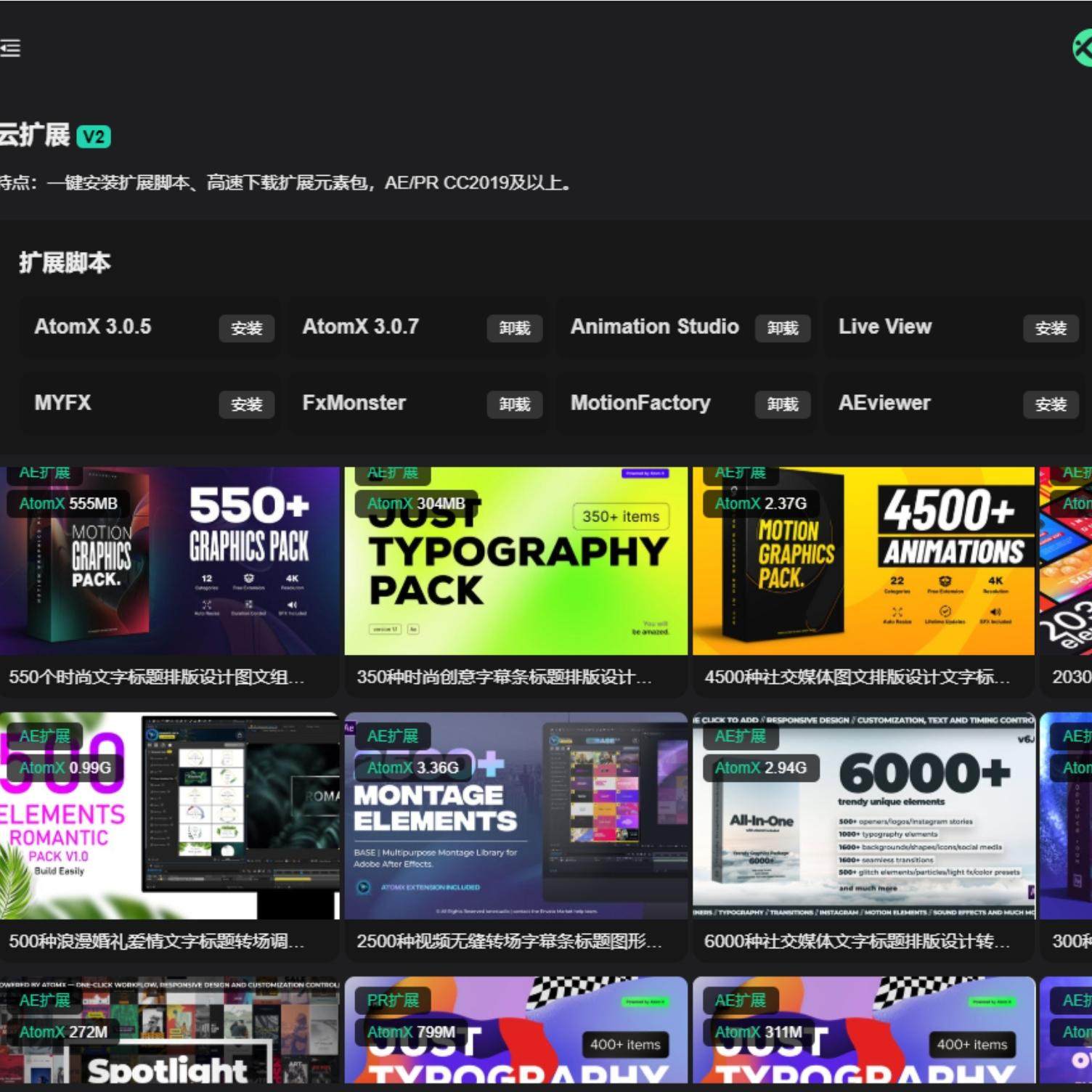Install Live View with the 安装 button

(1051, 328)
